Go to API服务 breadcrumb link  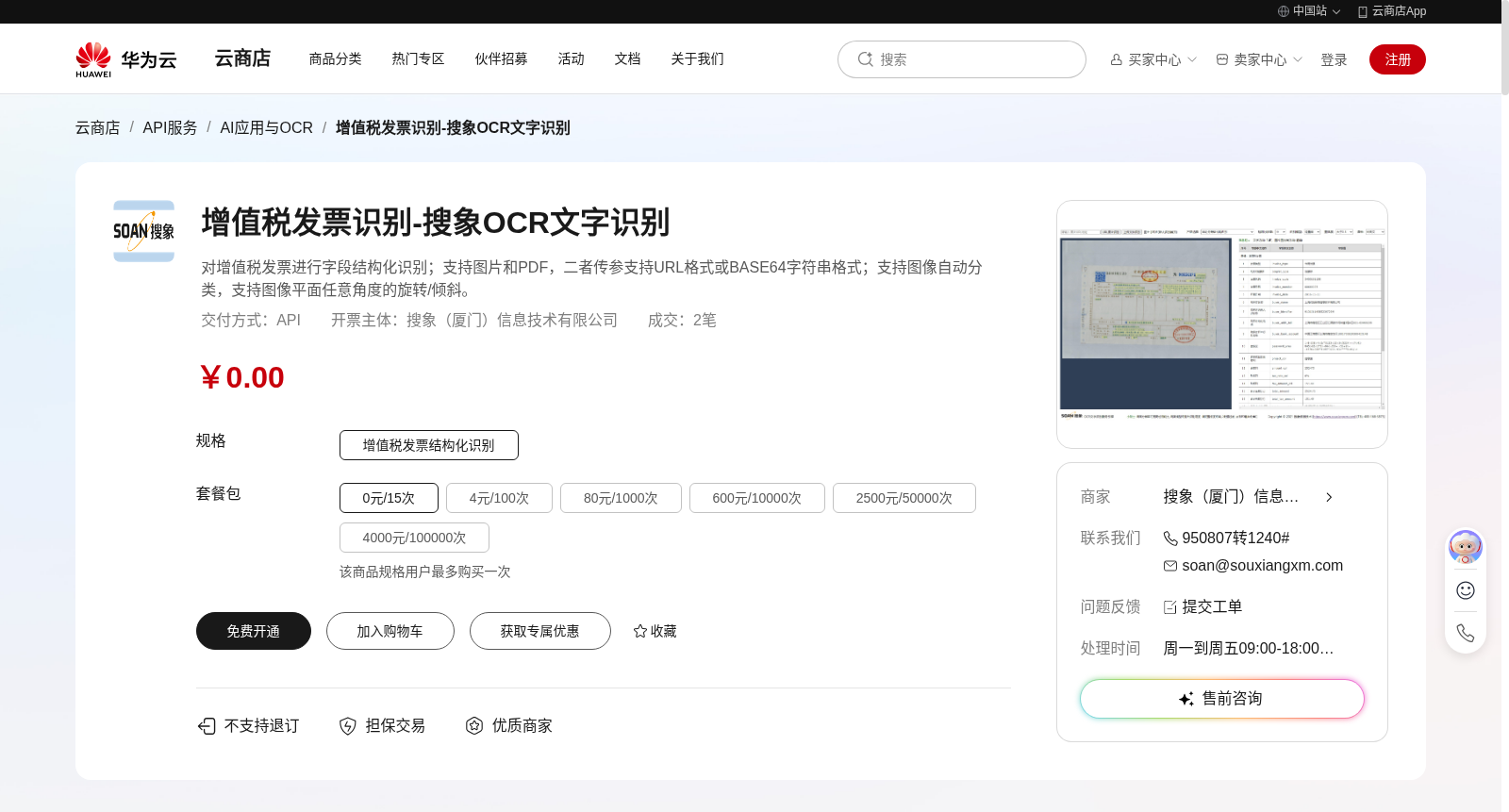(171, 127)
